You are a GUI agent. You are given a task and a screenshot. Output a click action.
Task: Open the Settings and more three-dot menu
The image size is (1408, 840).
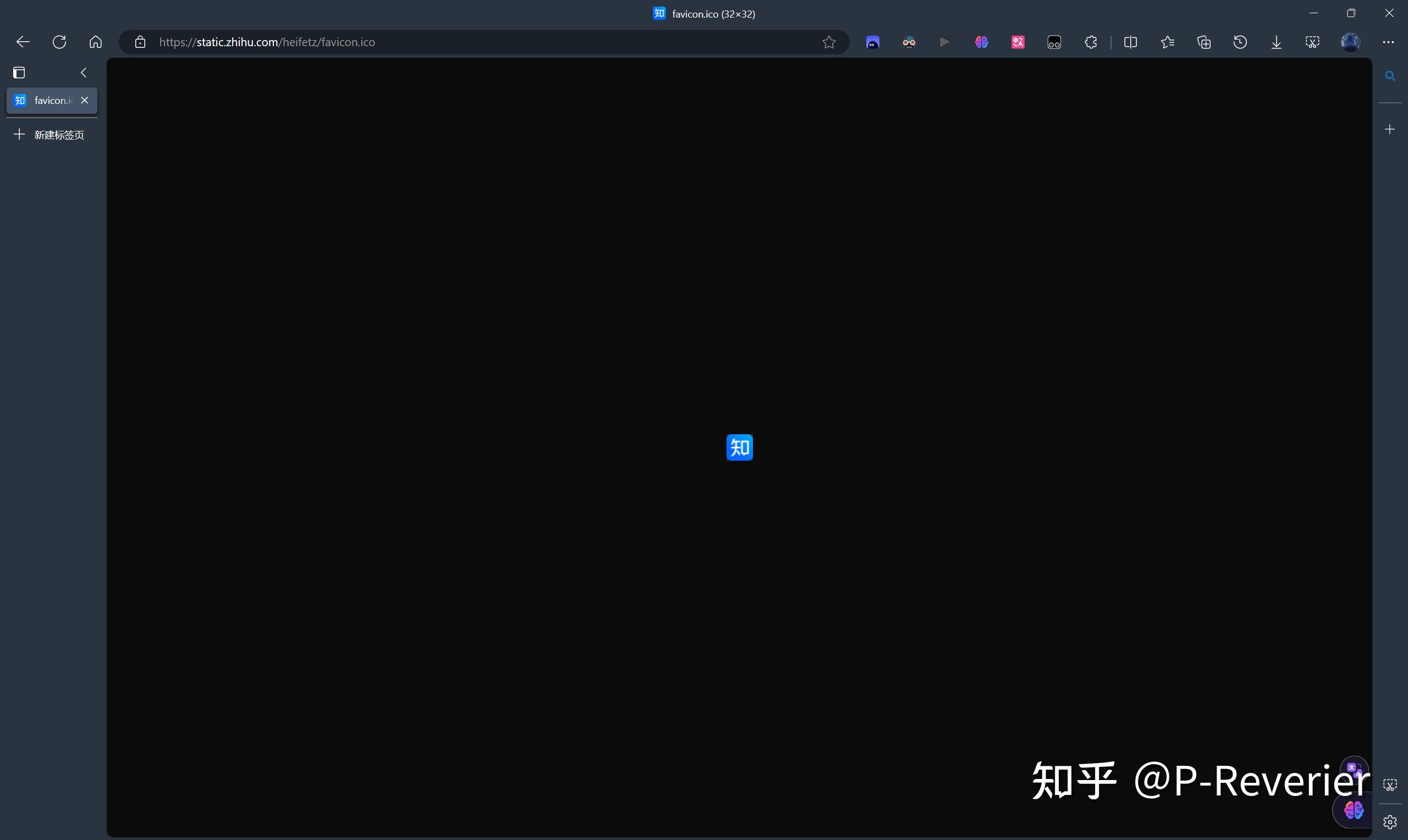click(x=1388, y=42)
